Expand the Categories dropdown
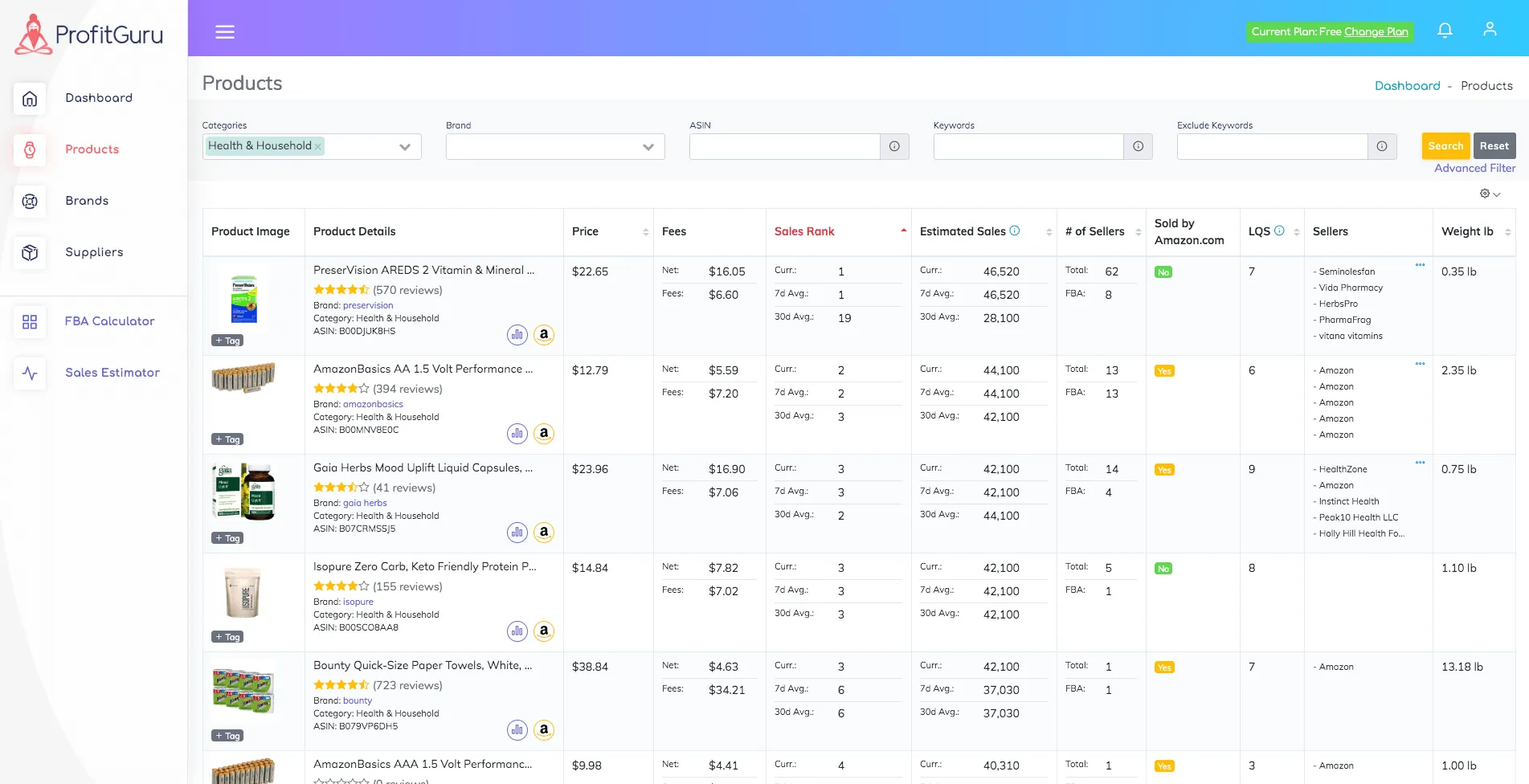Image resolution: width=1529 pixels, height=784 pixels. (x=404, y=147)
